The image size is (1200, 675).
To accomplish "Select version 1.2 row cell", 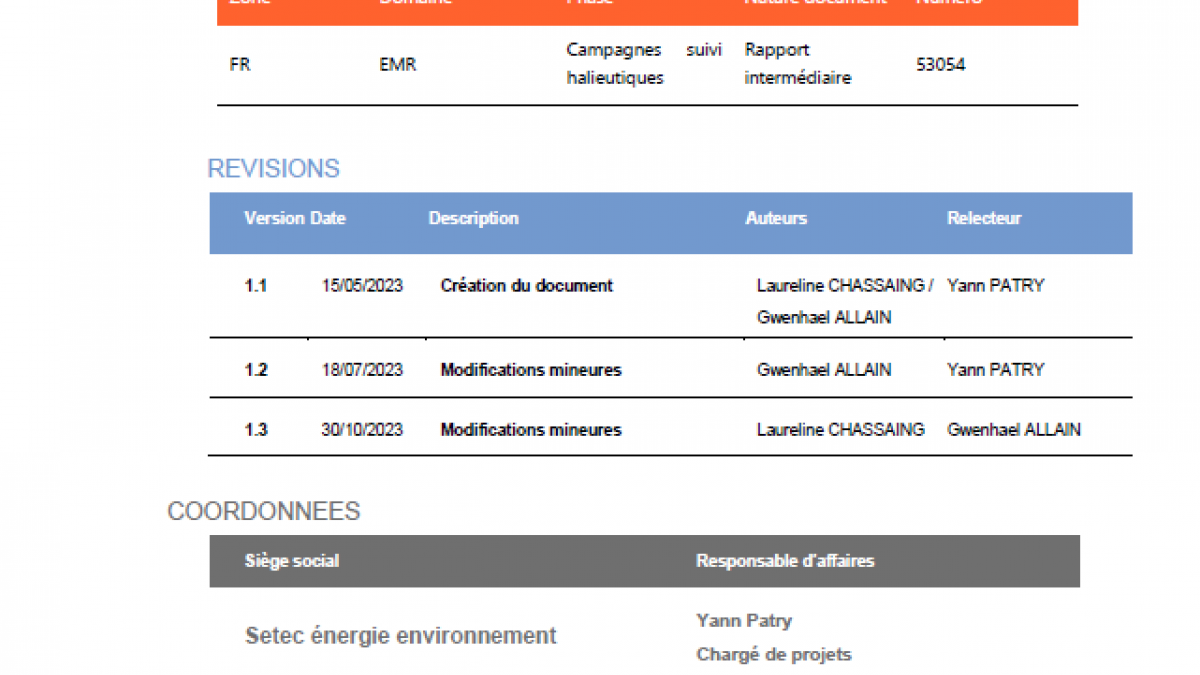I will [255, 370].
